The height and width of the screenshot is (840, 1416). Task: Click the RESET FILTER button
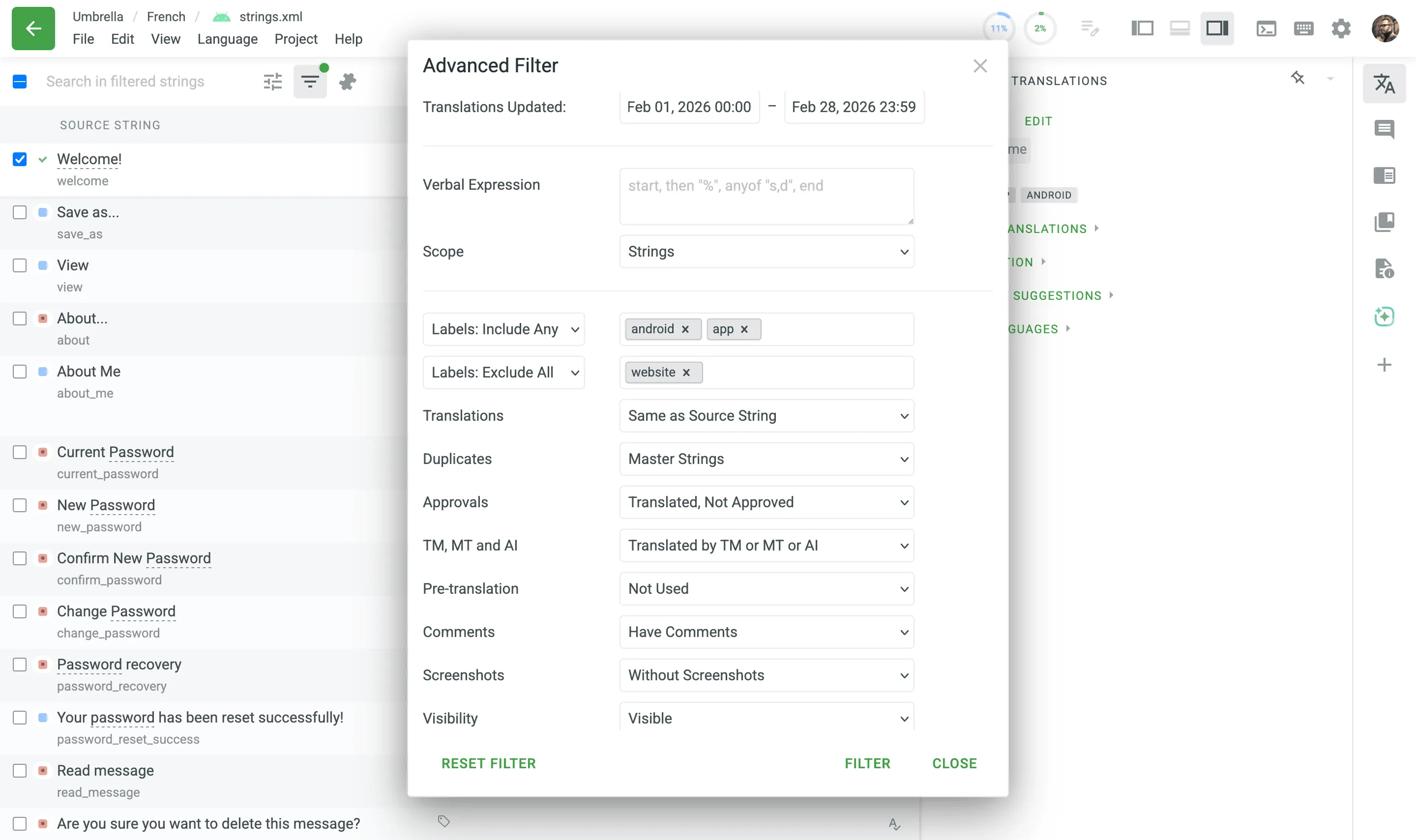pyautogui.click(x=488, y=763)
